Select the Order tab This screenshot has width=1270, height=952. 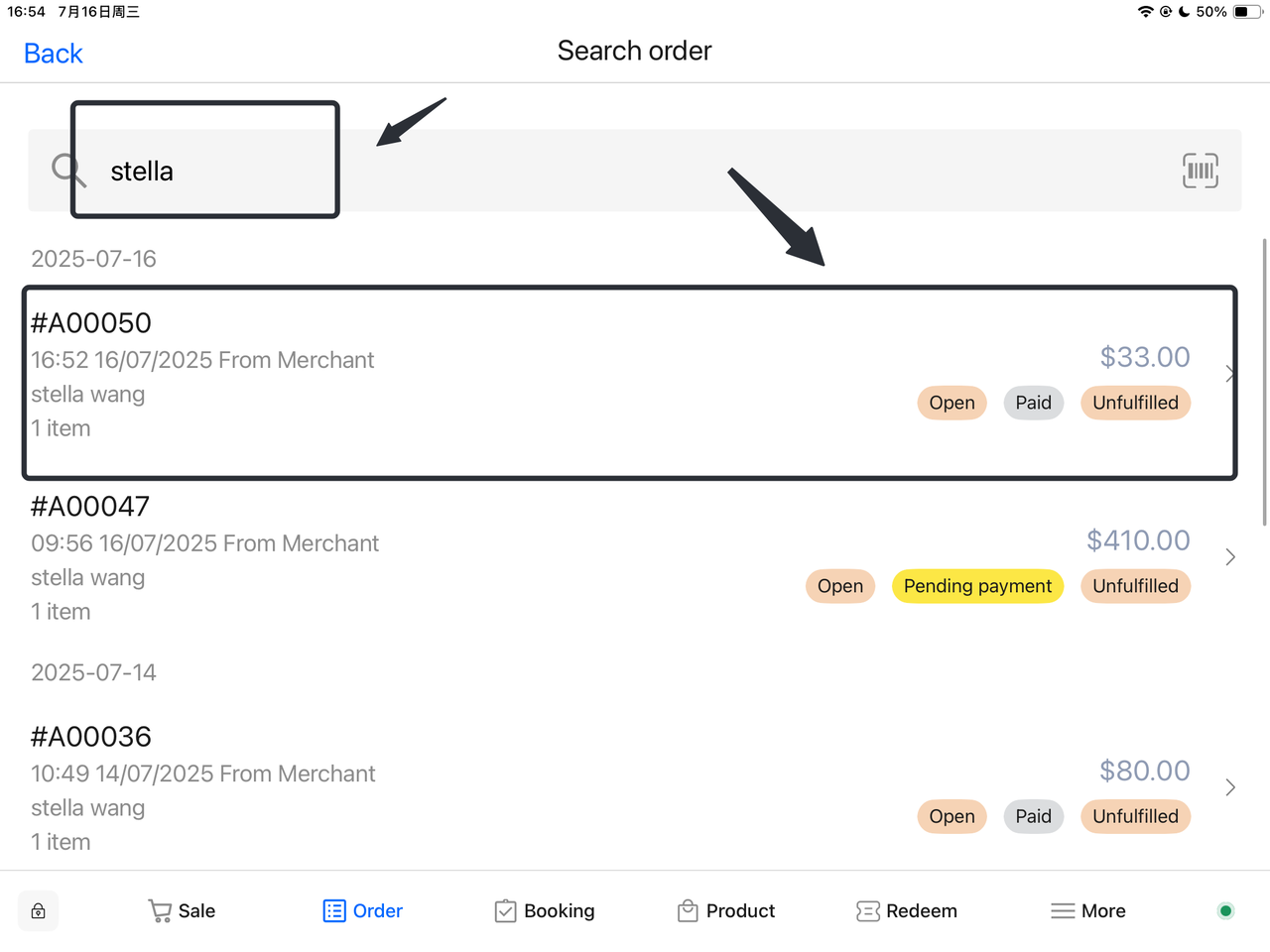363,911
